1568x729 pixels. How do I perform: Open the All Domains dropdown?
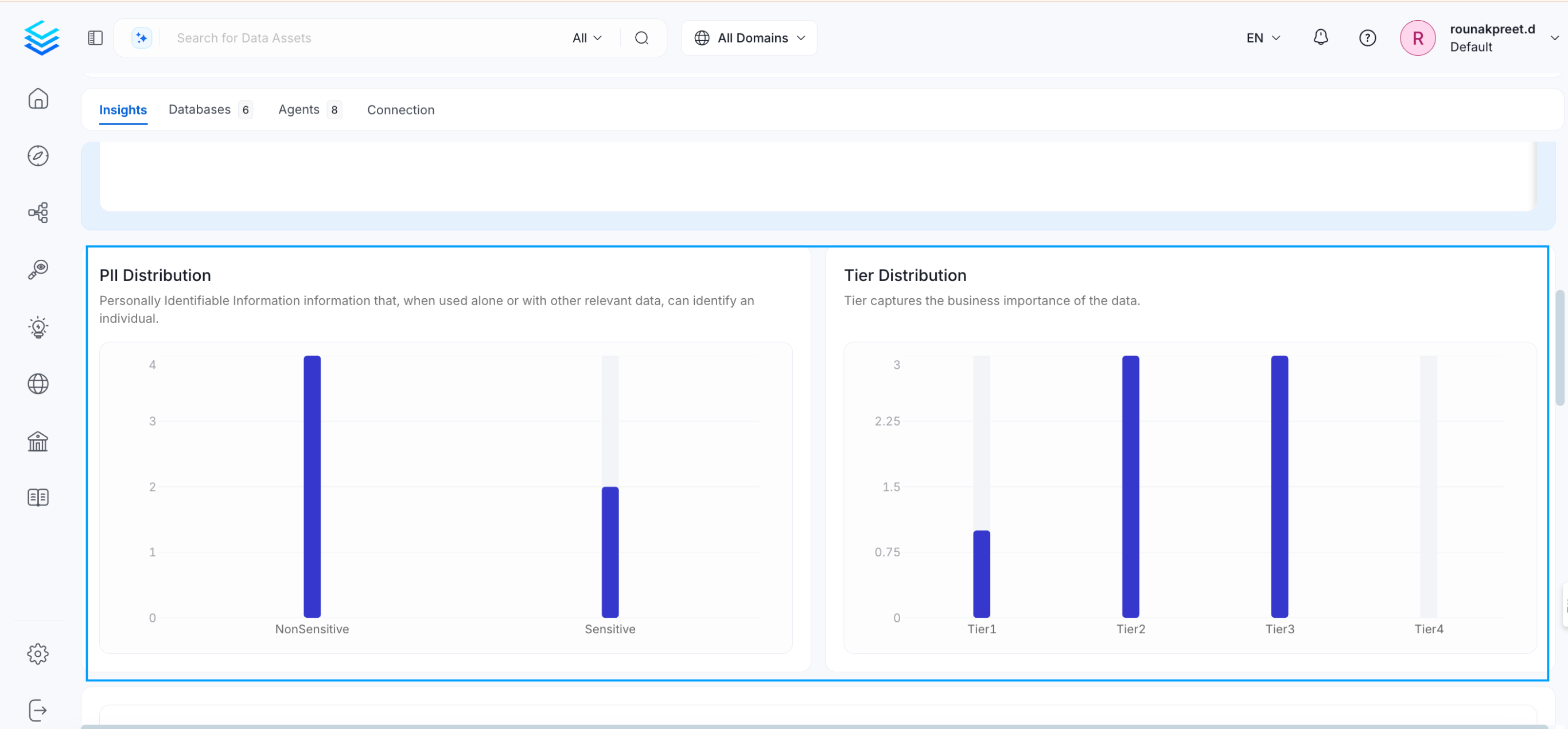pyautogui.click(x=748, y=37)
